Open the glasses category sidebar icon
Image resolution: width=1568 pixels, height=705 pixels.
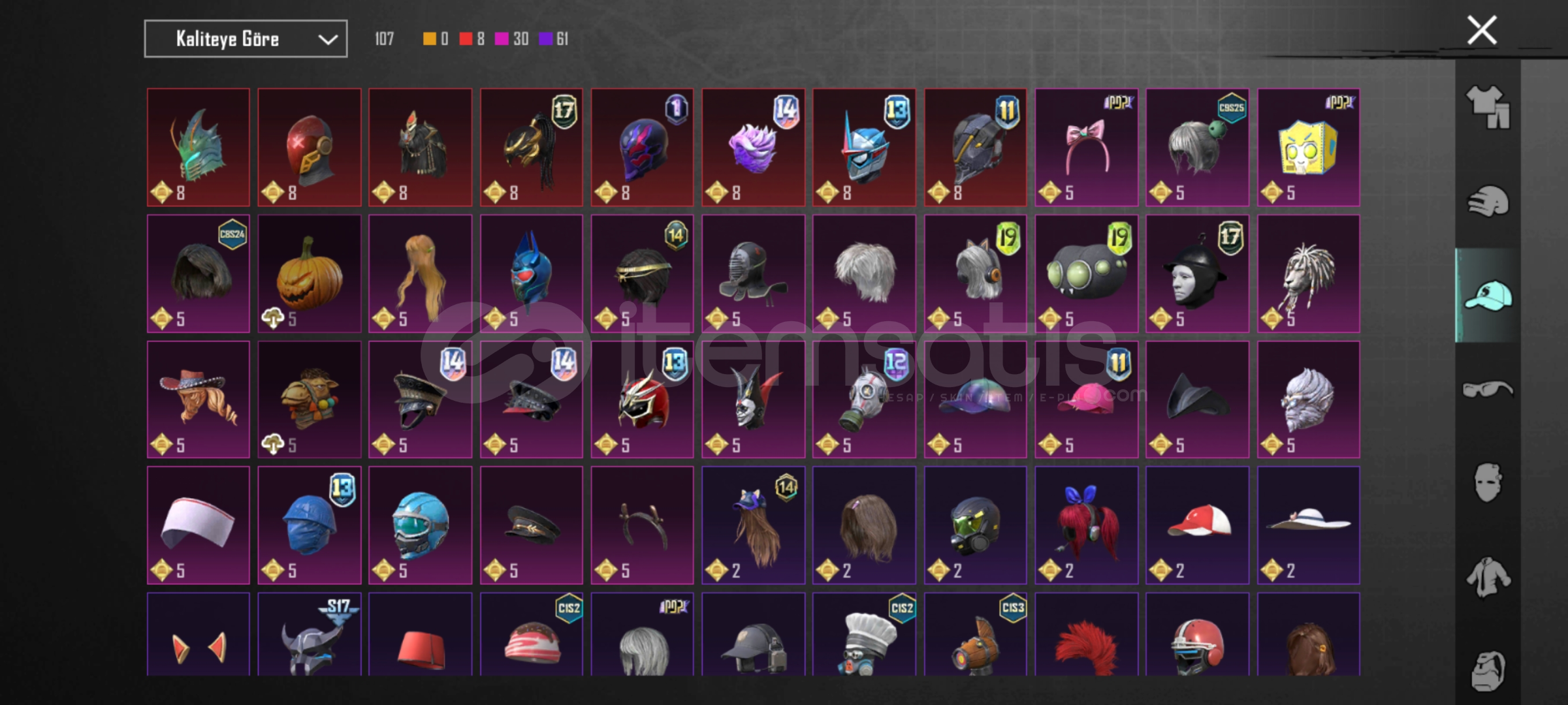1488,390
